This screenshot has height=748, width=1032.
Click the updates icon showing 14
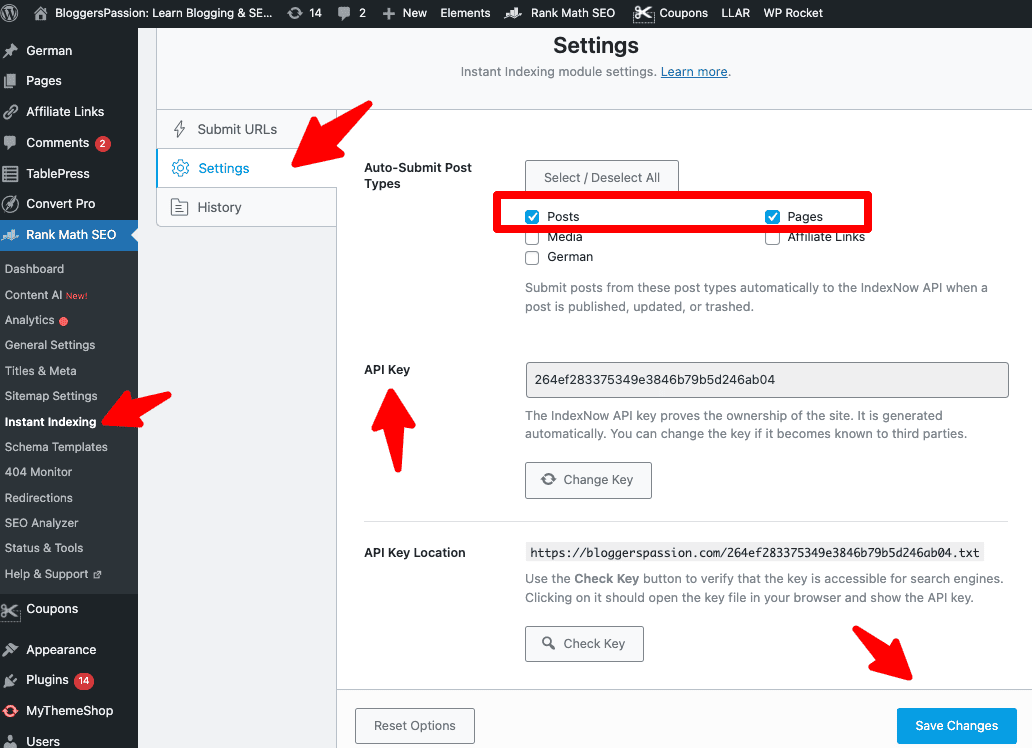tap(295, 13)
